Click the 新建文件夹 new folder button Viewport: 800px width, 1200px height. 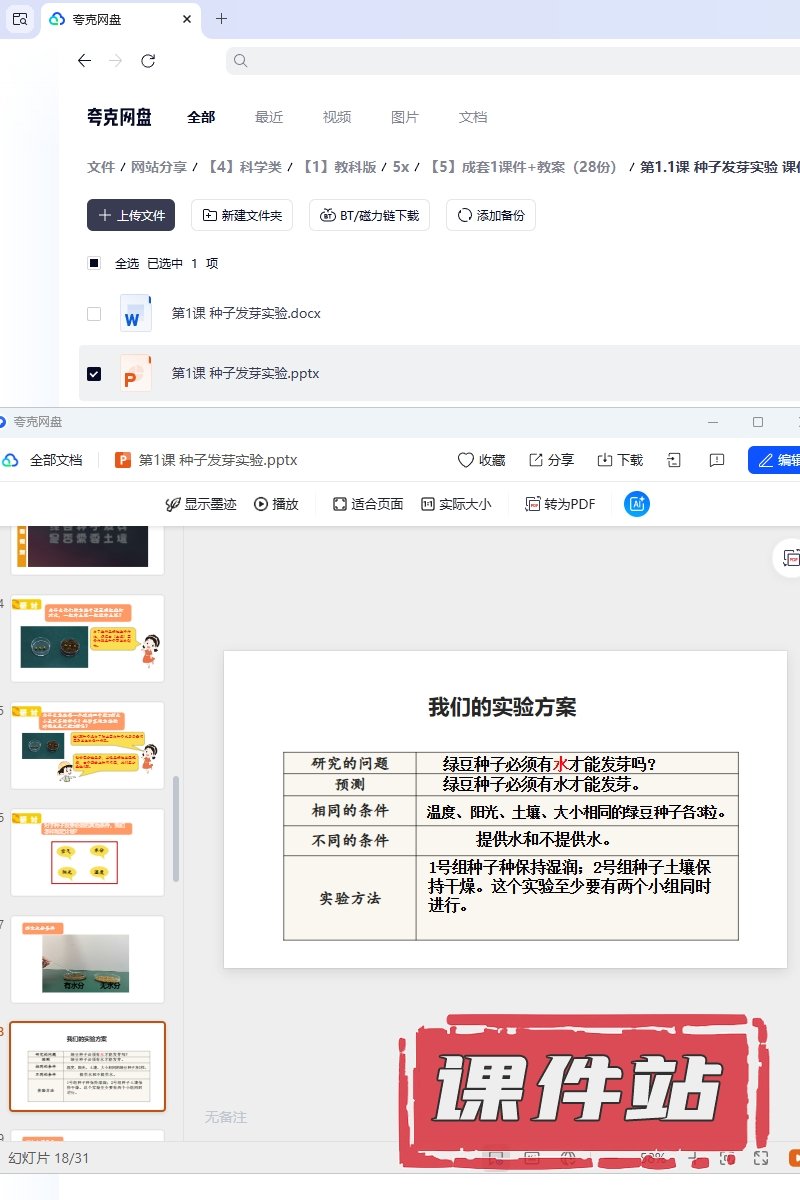[x=242, y=215]
